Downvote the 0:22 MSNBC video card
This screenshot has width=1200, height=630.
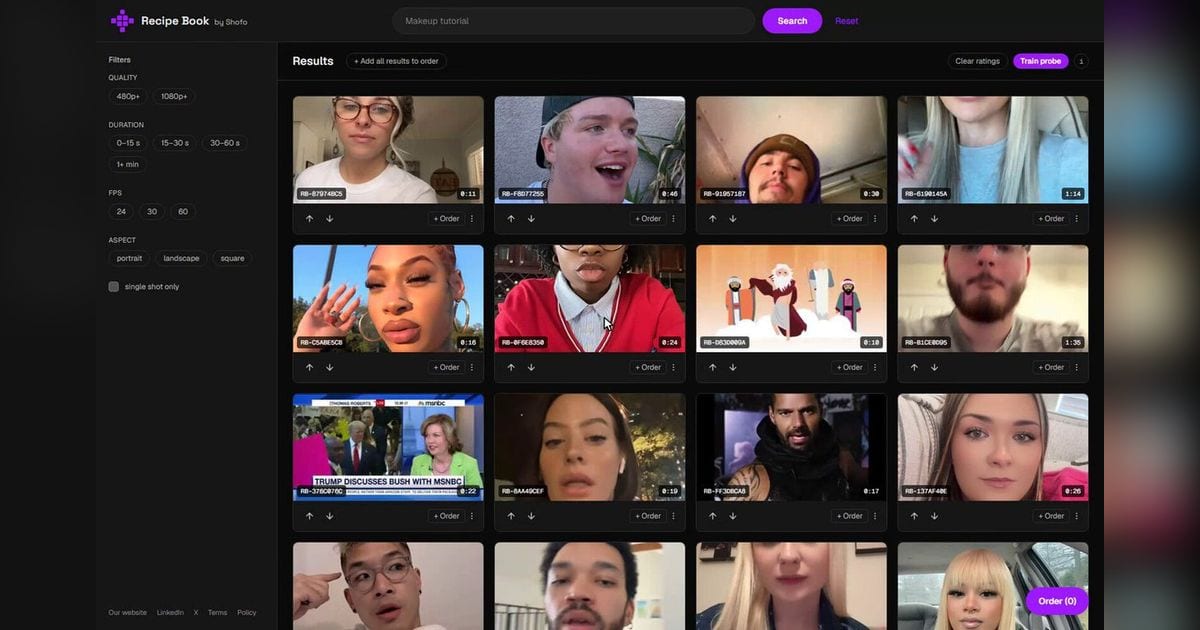click(329, 516)
